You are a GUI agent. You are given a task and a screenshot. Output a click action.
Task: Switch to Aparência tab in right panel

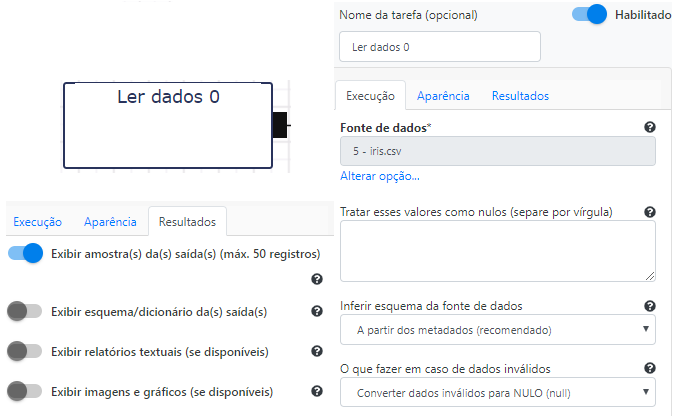point(443,96)
